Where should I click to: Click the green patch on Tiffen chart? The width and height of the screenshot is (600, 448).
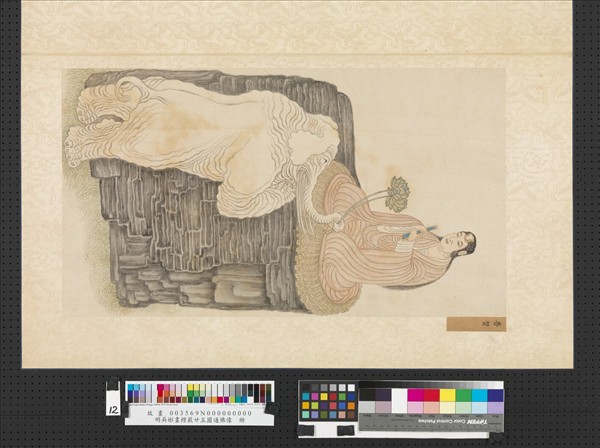pos(463,395)
